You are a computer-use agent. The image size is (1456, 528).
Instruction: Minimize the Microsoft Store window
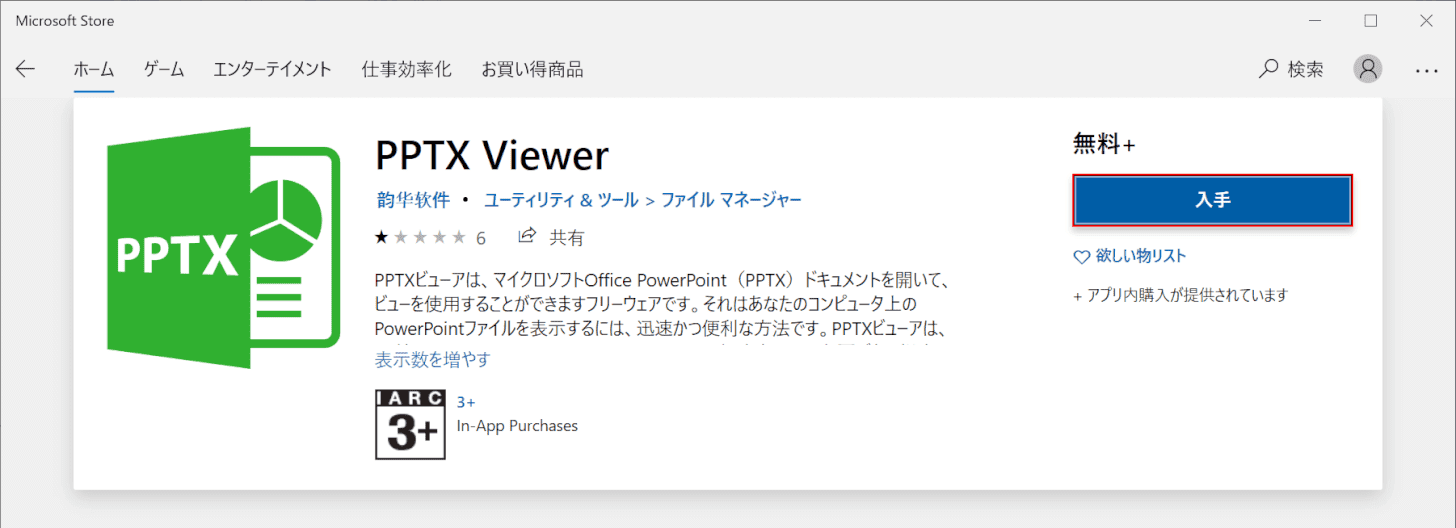click(x=1313, y=20)
